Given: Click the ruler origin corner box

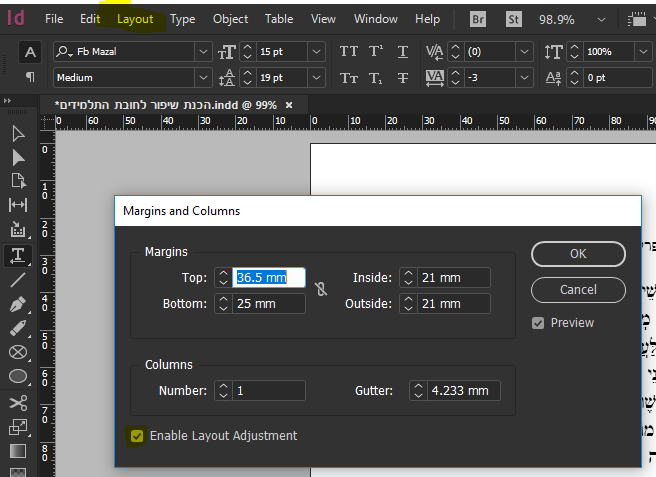Looking at the screenshot, I should click(x=47, y=122).
